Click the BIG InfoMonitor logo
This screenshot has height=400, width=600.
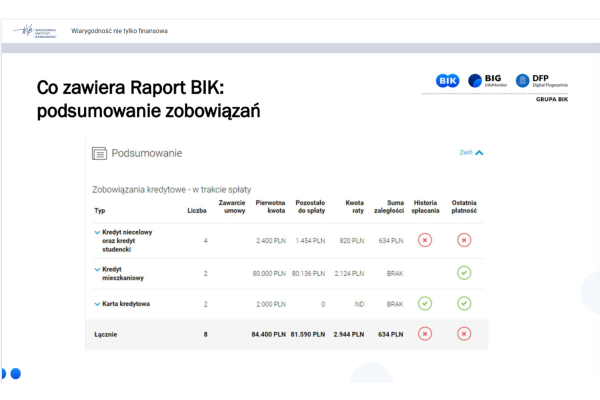(x=488, y=81)
